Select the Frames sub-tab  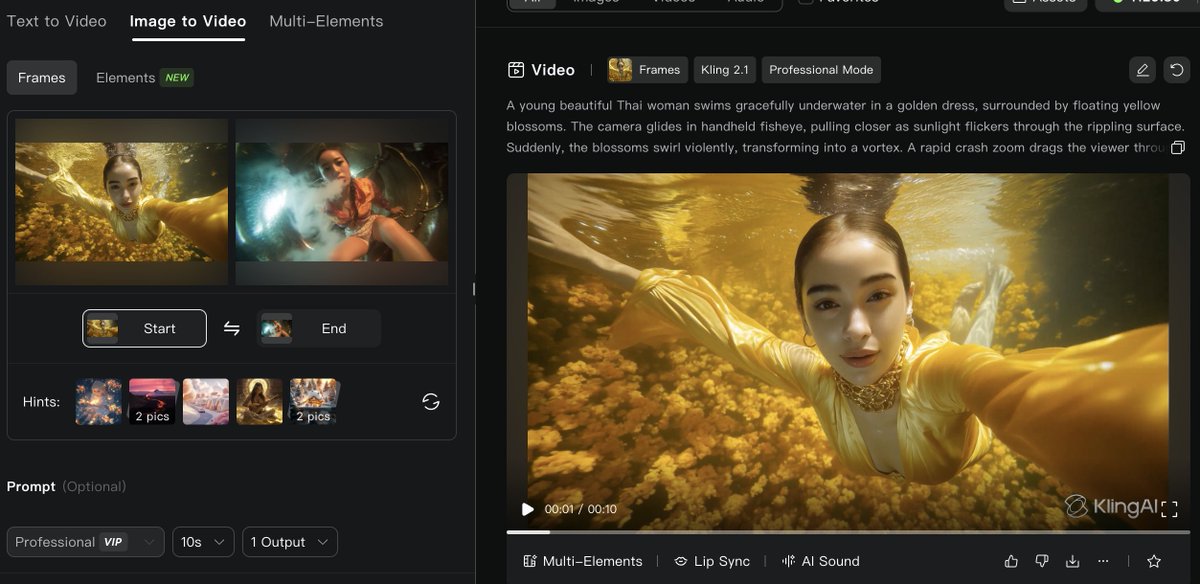[42, 78]
